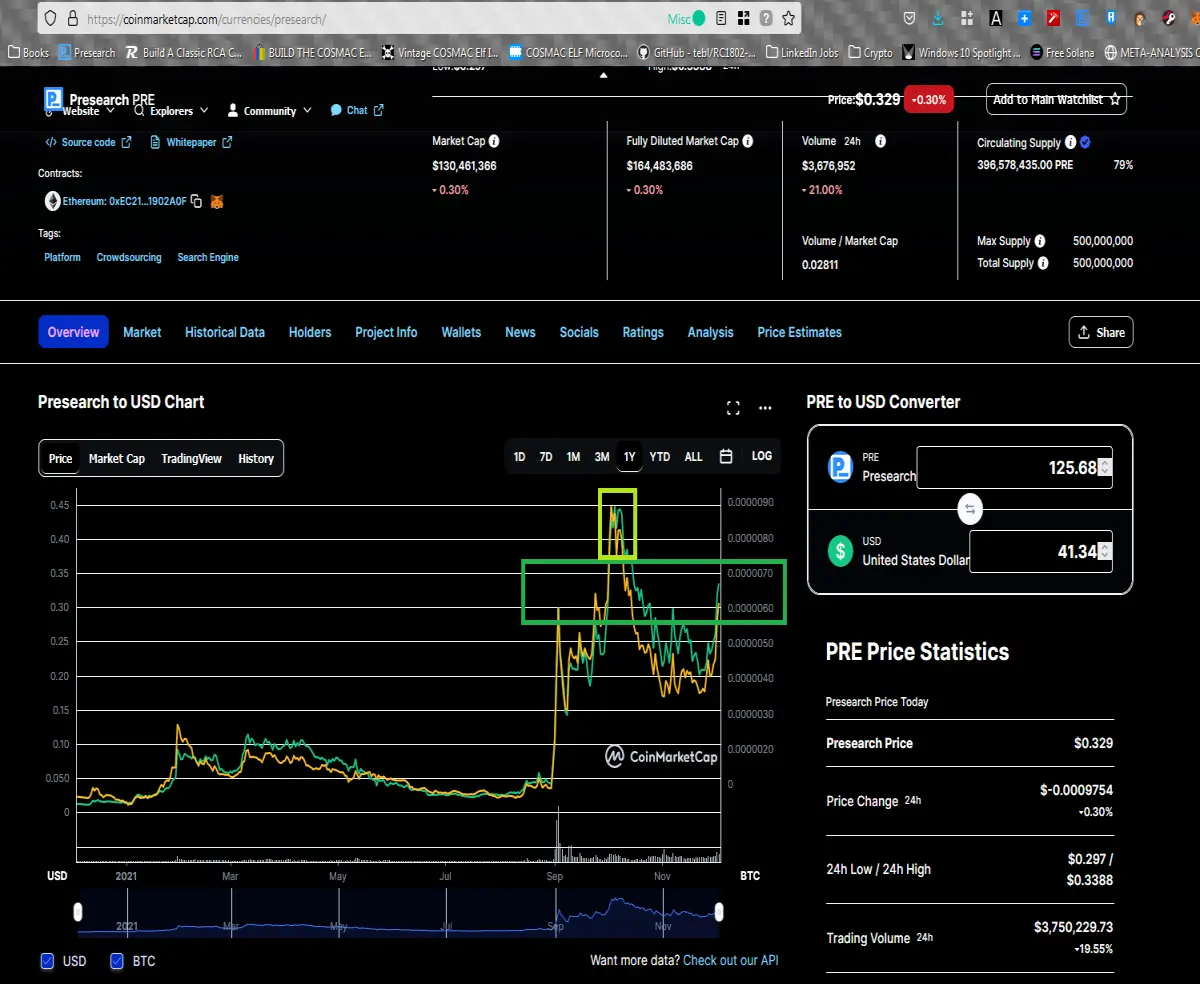Viewport: 1200px width, 984px height.
Task: Click the Presearch logo in converter
Action: tap(841, 467)
